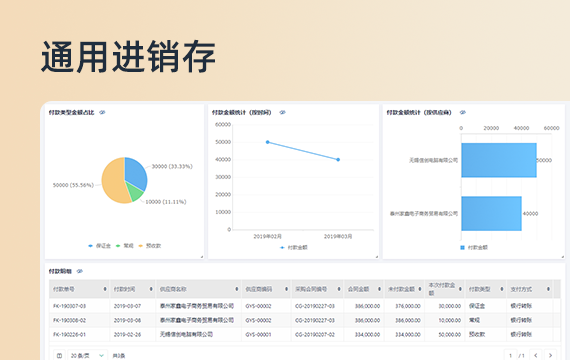Toggle 付款金额 legend under bar chart
Image resolution: width=570 pixels, height=360 pixels.
[474, 248]
